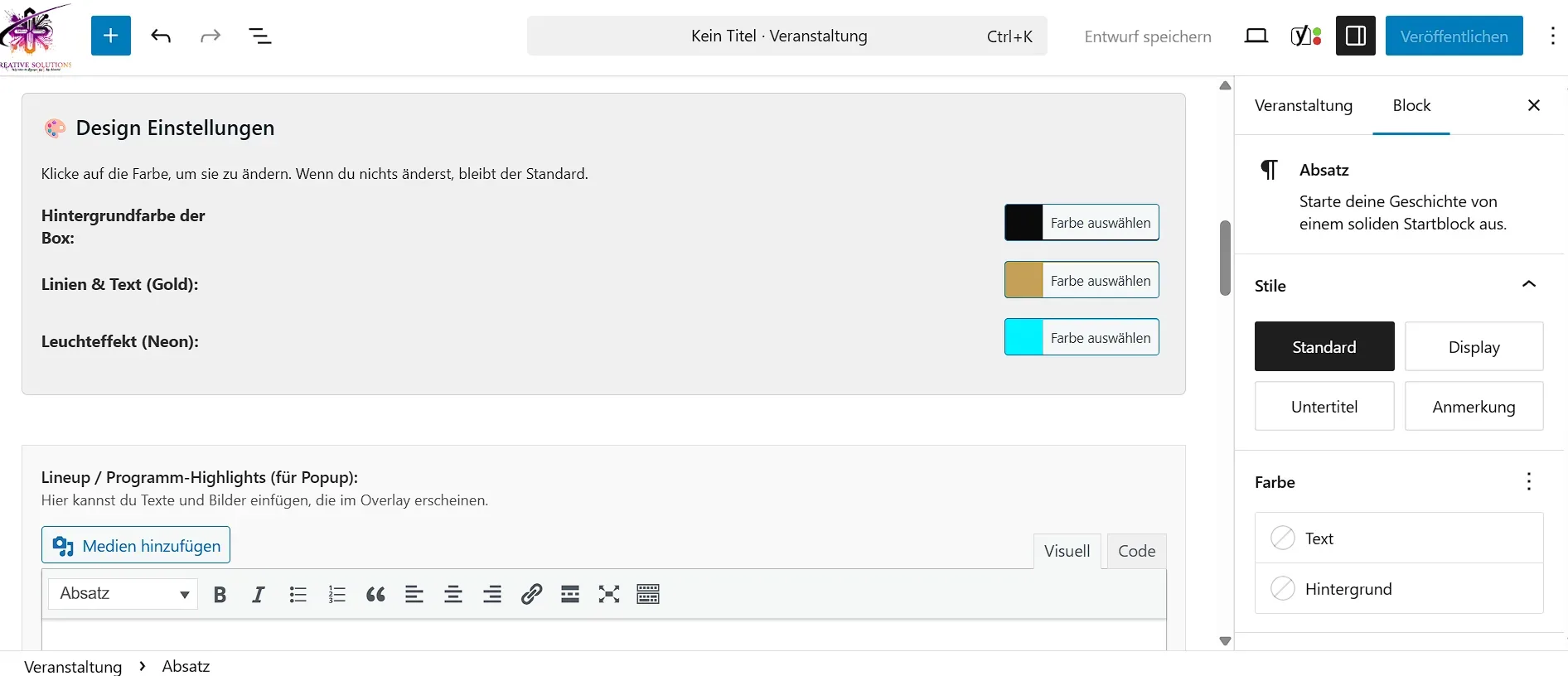Collapse the Stile section
Image resolution: width=1568 pixels, height=676 pixels.
point(1528,285)
